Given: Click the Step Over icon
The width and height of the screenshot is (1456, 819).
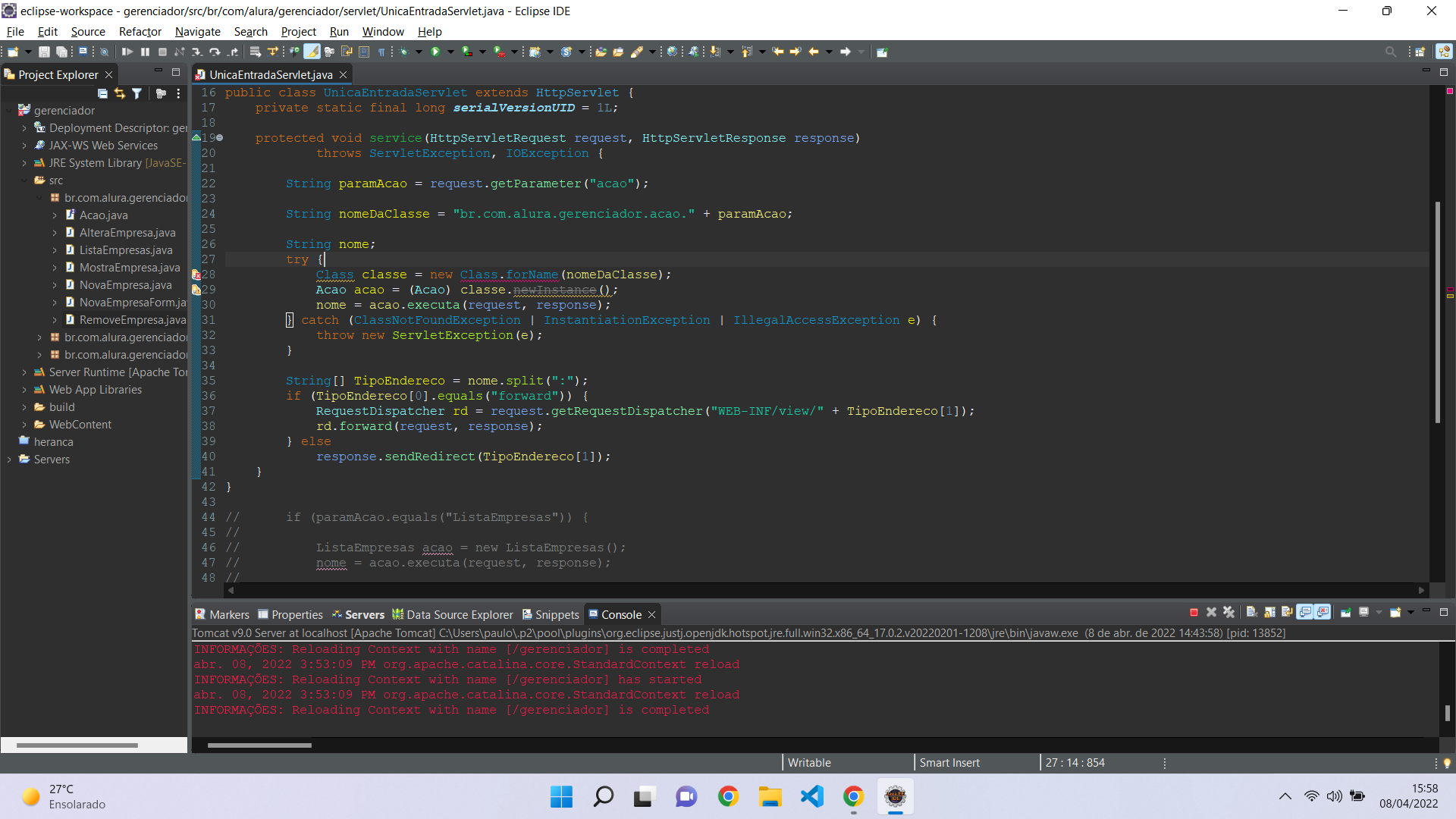Looking at the screenshot, I should pos(215,52).
